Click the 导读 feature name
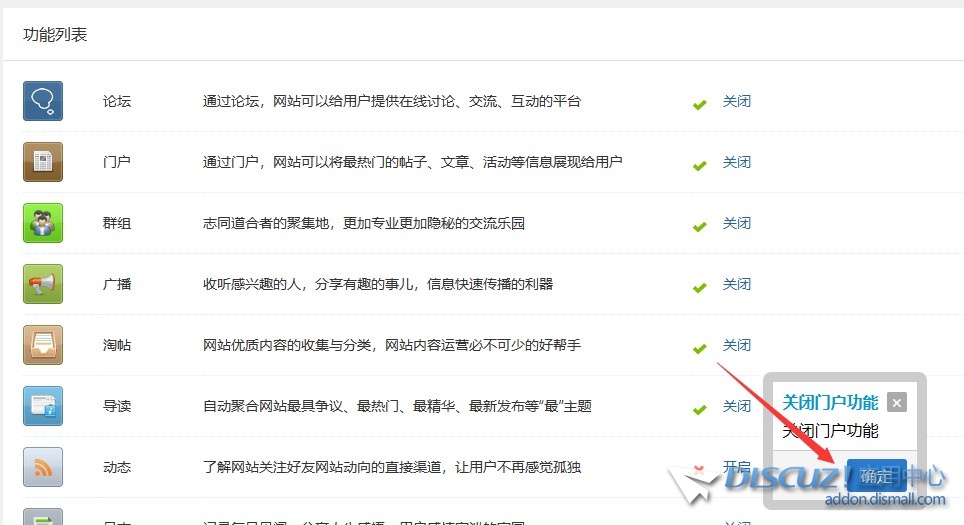Screen dimensions: 964x525 pyautogui.click(x=117, y=406)
